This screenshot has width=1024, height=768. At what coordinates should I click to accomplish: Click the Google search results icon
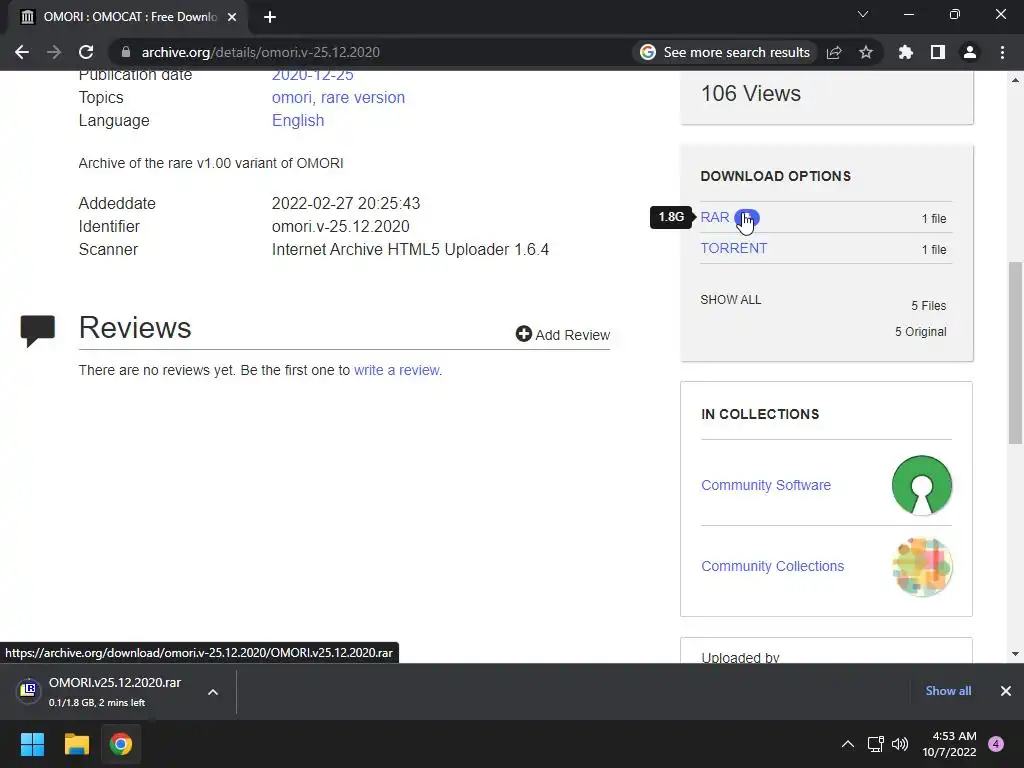(648, 52)
